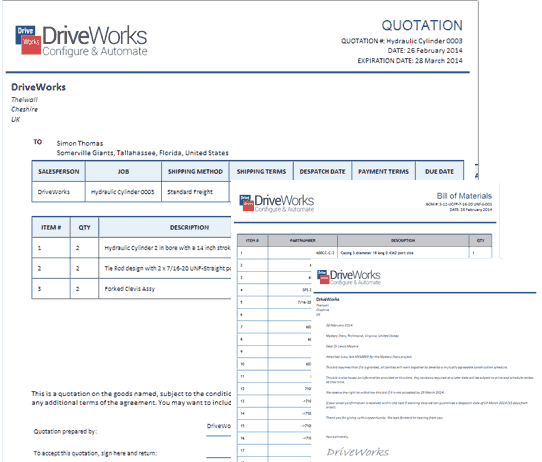This screenshot has height=462, width=542.
Task: Select 'Somerville Giants, Tallahassee, Florida, United States'
Action: (x=142, y=153)
